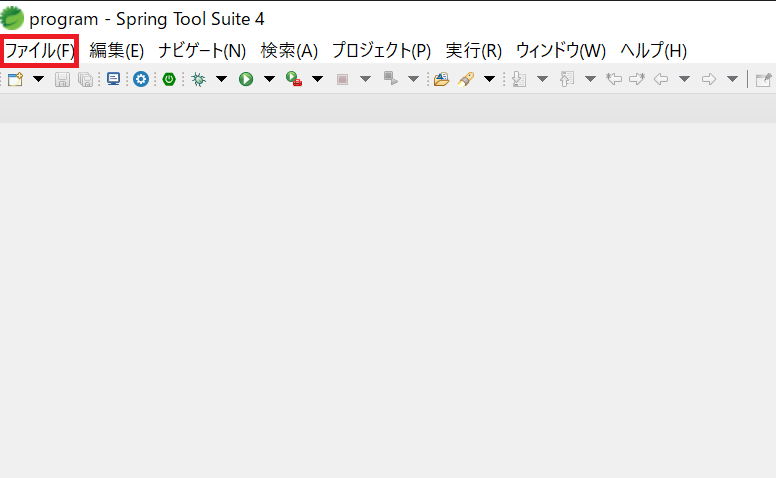Image resolution: width=776 pixels, height=478 pixels.
Task: Expand the Relaunch dropdown arrow
Action: 413,79
